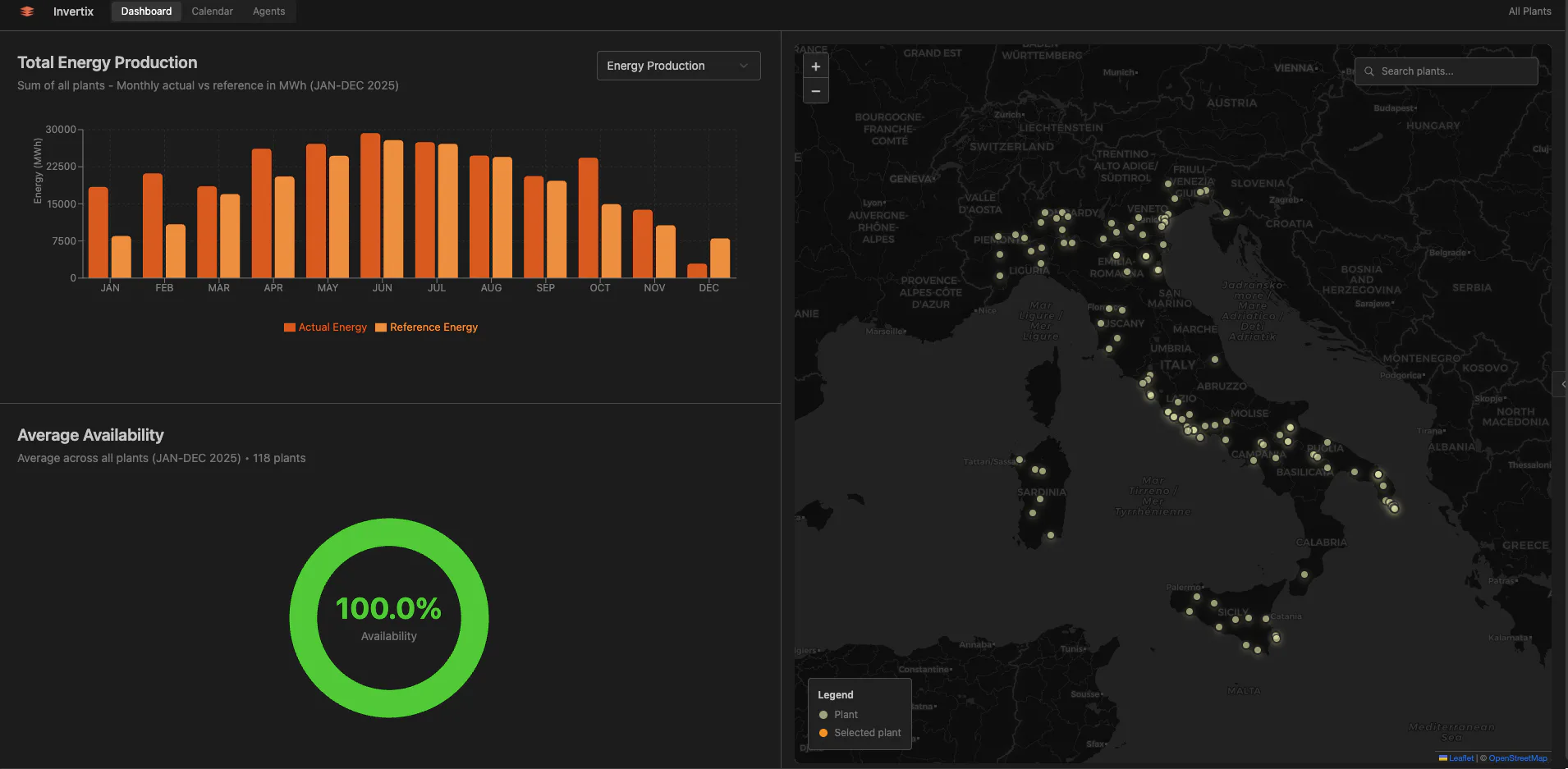Open the Agents tab
The height and width of the screenshot is (769, 1568).
[x=268, y=11]
